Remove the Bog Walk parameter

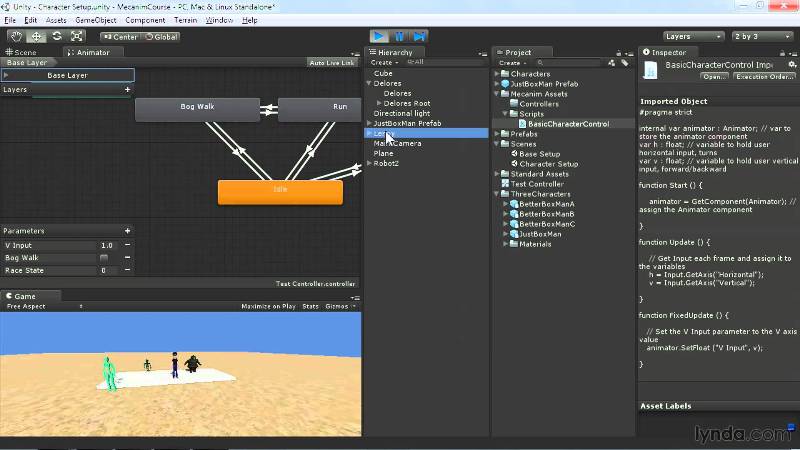tap(127, 258)
